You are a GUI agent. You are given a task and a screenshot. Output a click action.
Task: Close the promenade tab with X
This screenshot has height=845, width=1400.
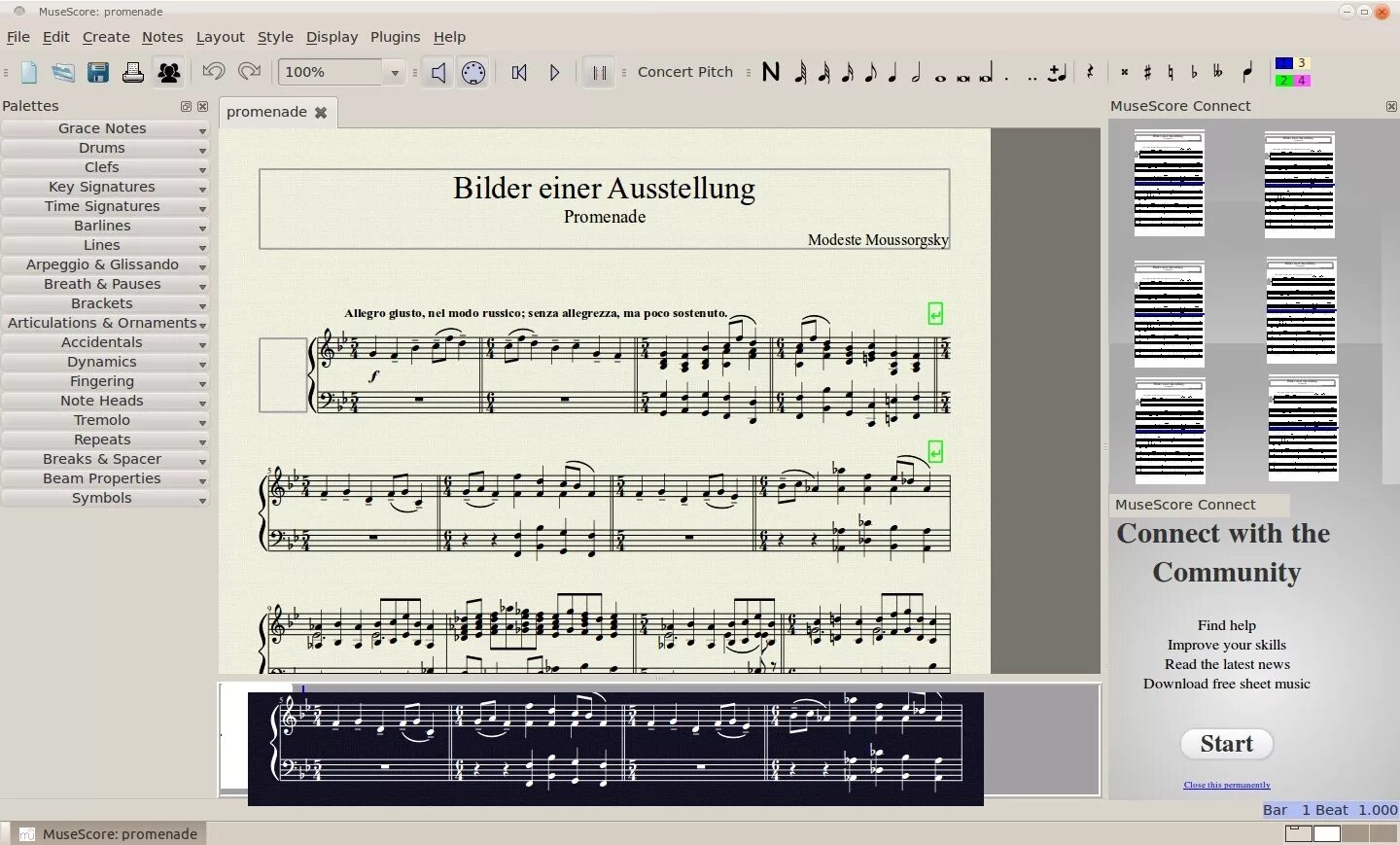pos(320,113)
